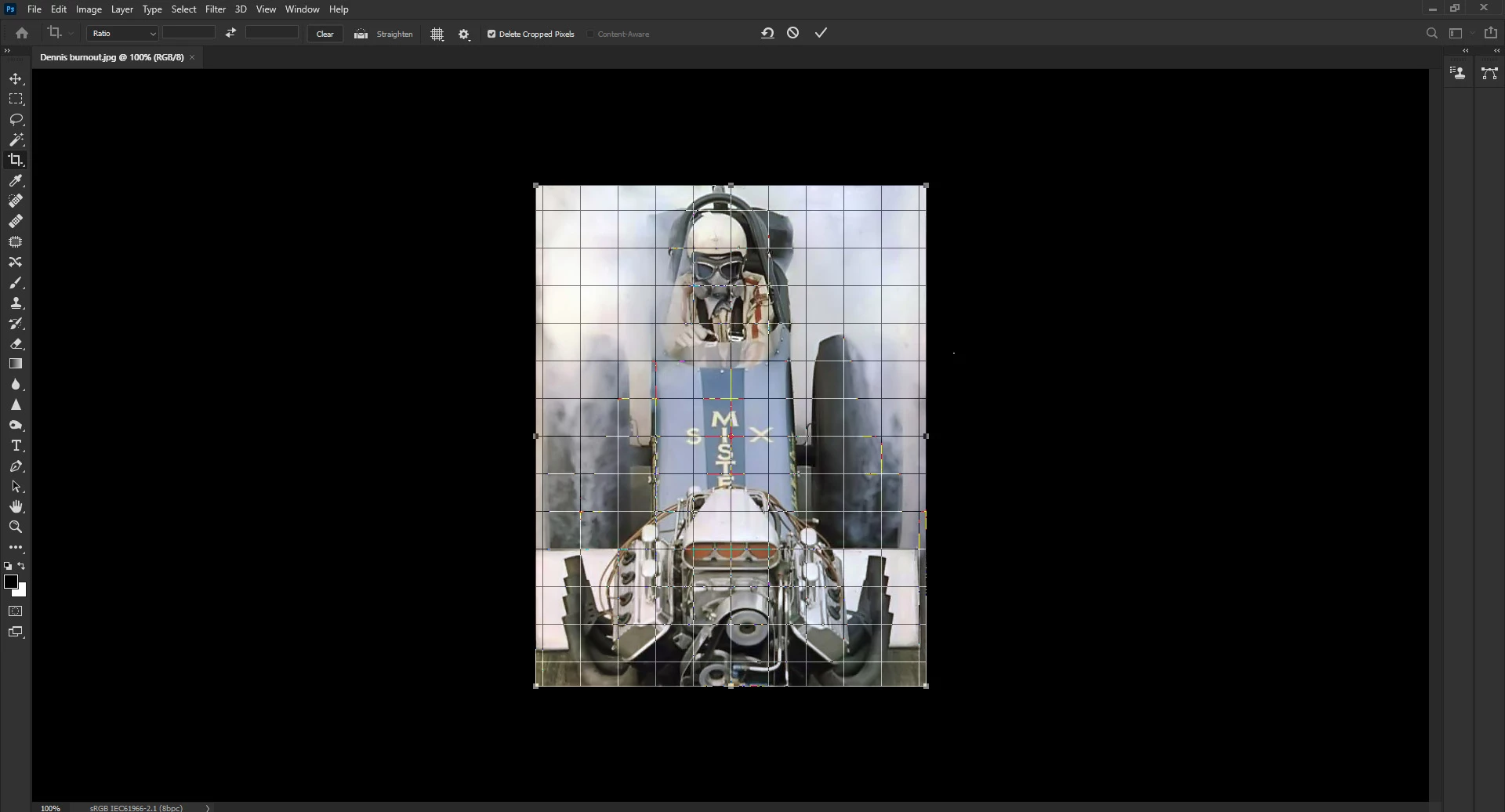Swap height and width crop values
1505x812 pixels.
[230, 33]
